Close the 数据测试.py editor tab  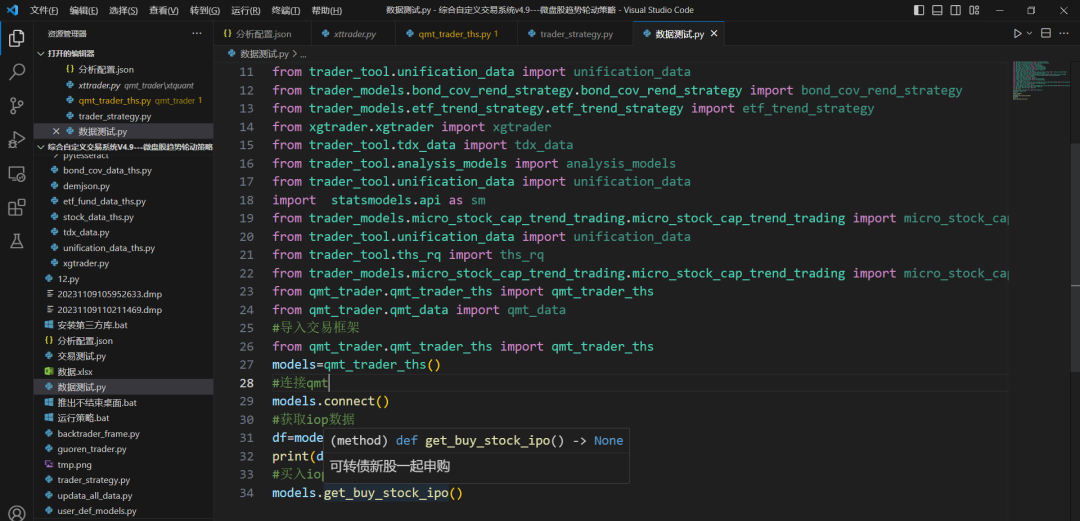click(x=714, y=34)
